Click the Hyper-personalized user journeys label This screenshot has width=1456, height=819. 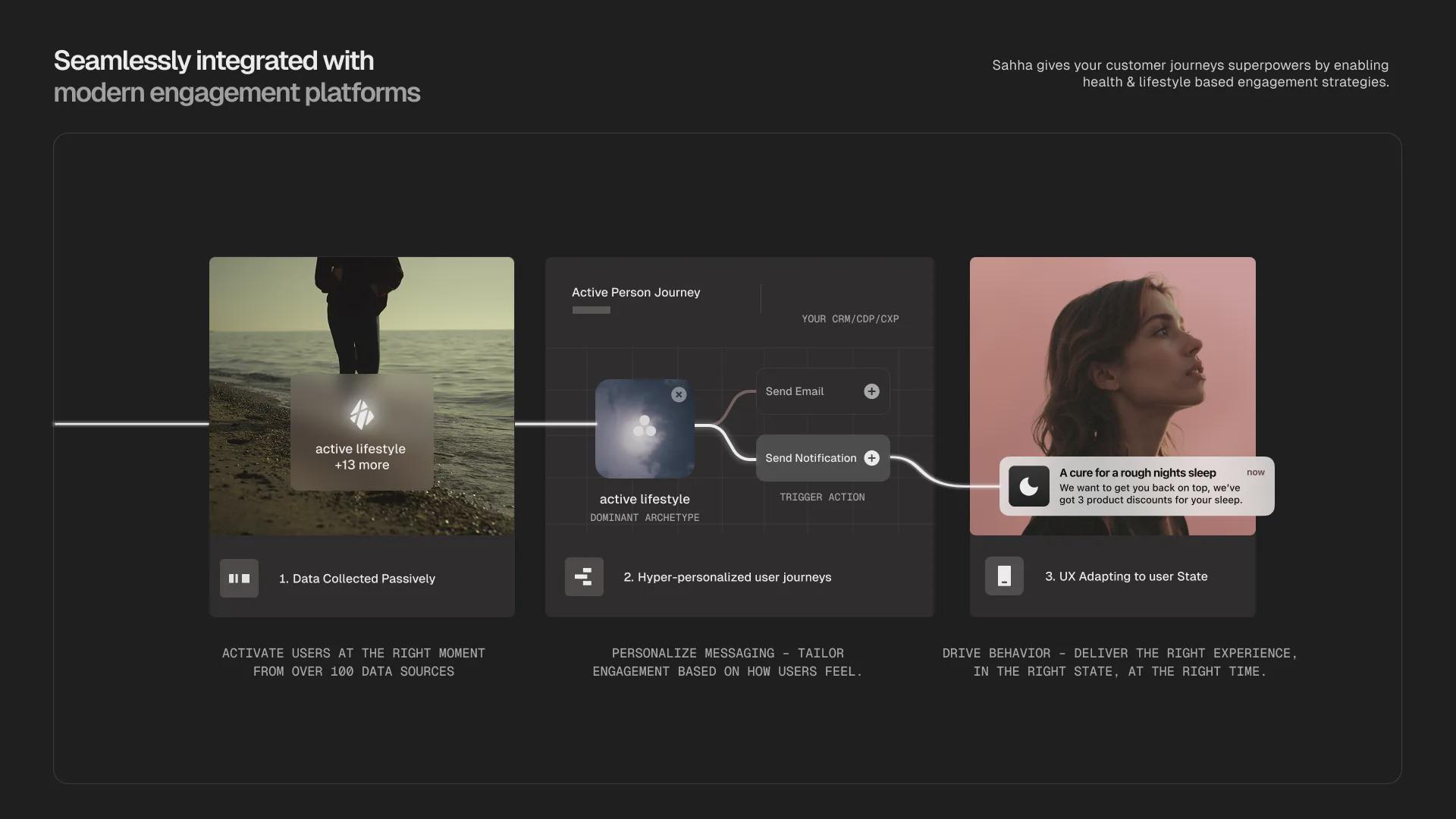click(726, 577)
